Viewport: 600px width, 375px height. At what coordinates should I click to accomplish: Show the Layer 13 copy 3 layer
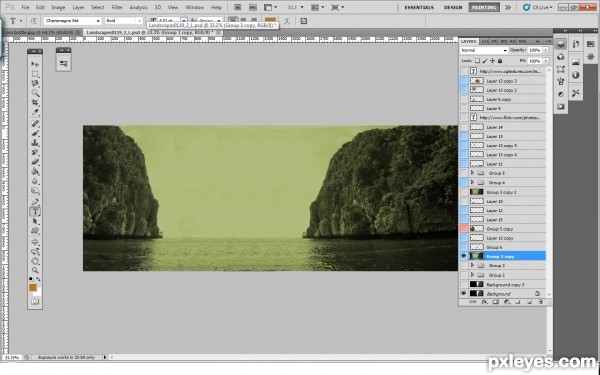(x=463, y=81)
